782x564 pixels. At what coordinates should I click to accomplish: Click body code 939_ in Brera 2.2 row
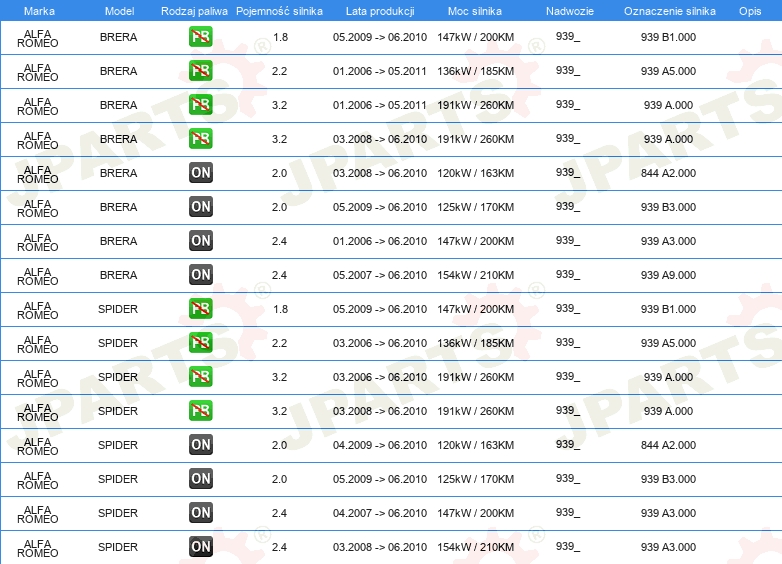click(568, 70)
